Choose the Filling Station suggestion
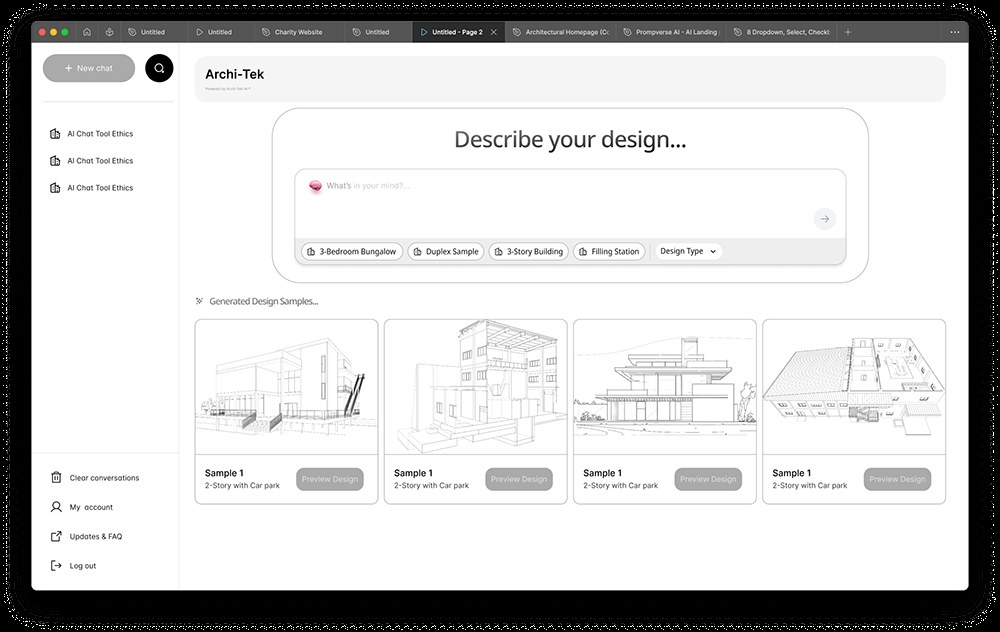Image resolution: width=1000 pixels, height=632 pixels. pos(609,252)
